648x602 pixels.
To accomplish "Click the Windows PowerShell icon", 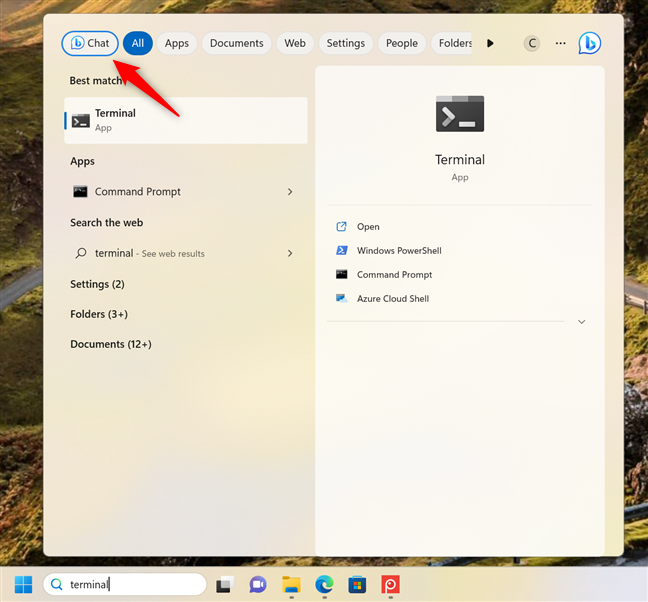I will pos(341,250).
